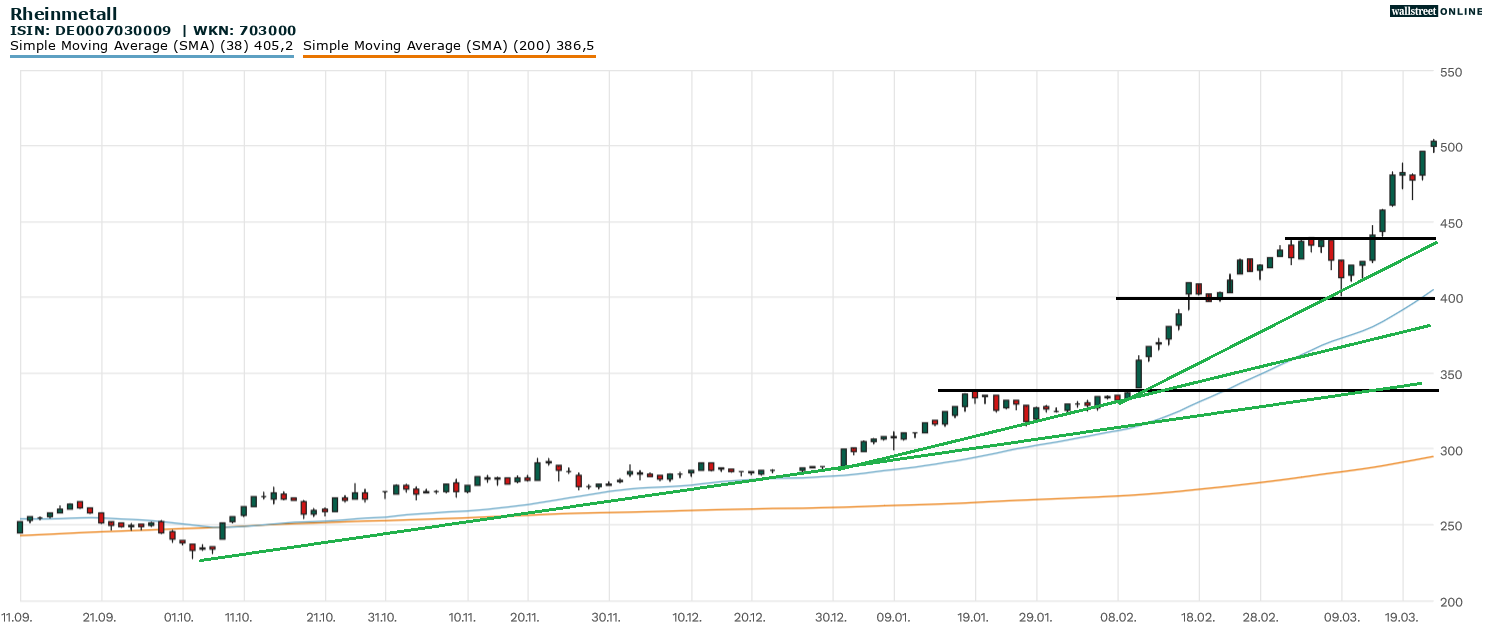Viewport: 1490px width, 622px height.
Task: Click the blue line under the SMA 38 legend
Action: point(151,57)
